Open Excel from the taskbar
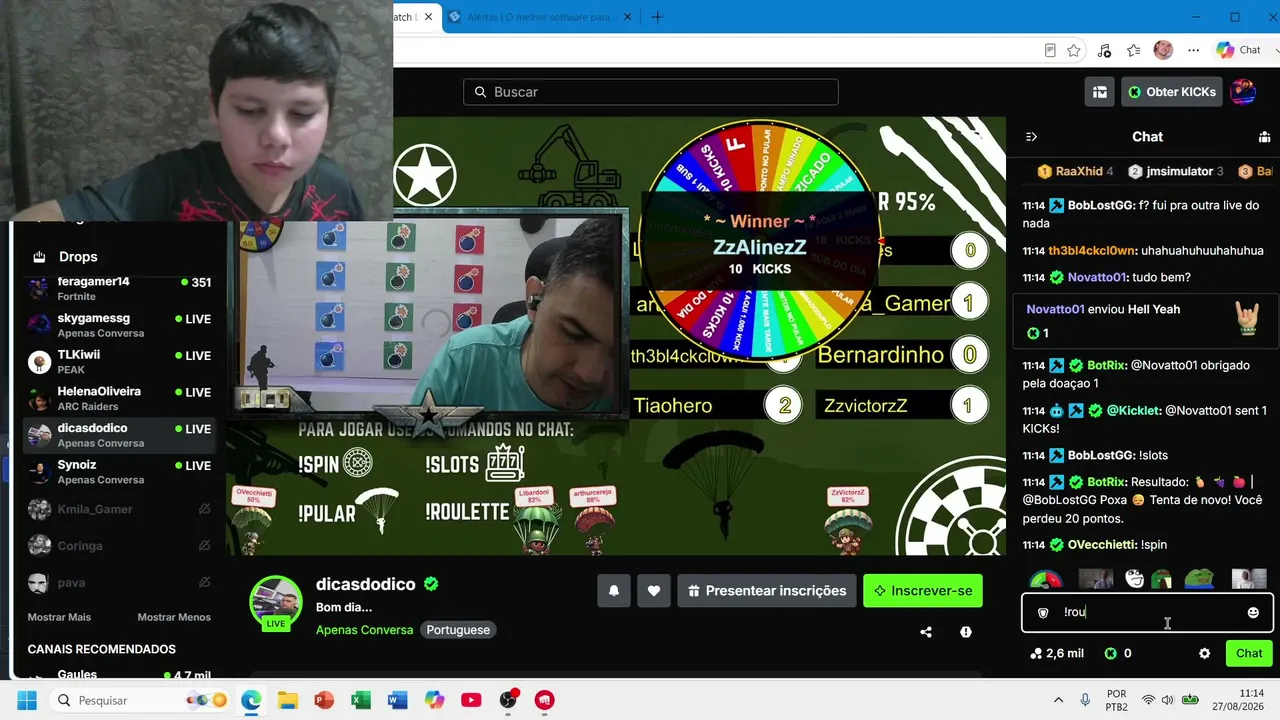This screenshot has height=720, width=1280. pos(361,700)
